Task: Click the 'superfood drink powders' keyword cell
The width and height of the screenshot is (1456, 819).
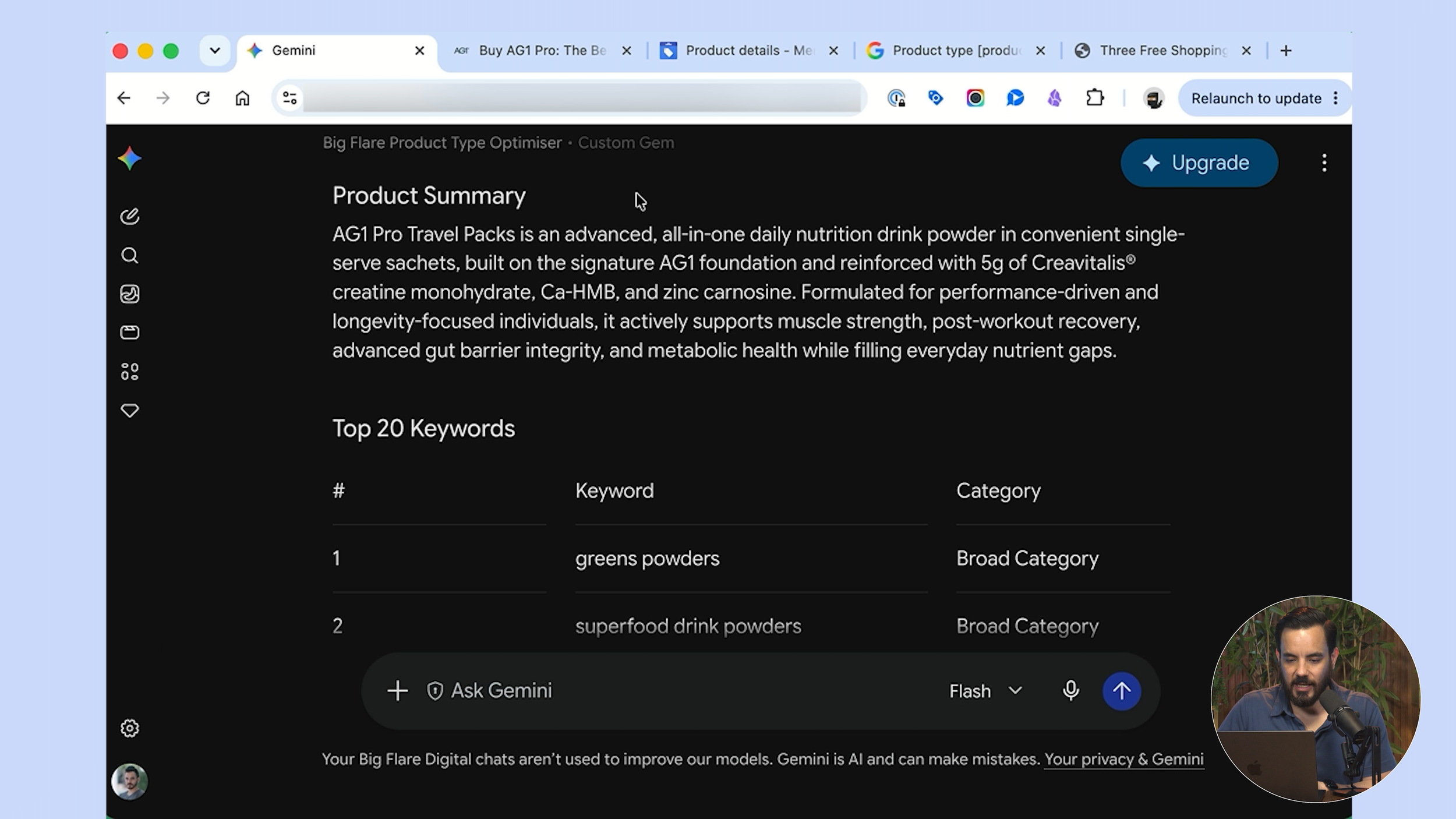Action: tap(688, 626)
